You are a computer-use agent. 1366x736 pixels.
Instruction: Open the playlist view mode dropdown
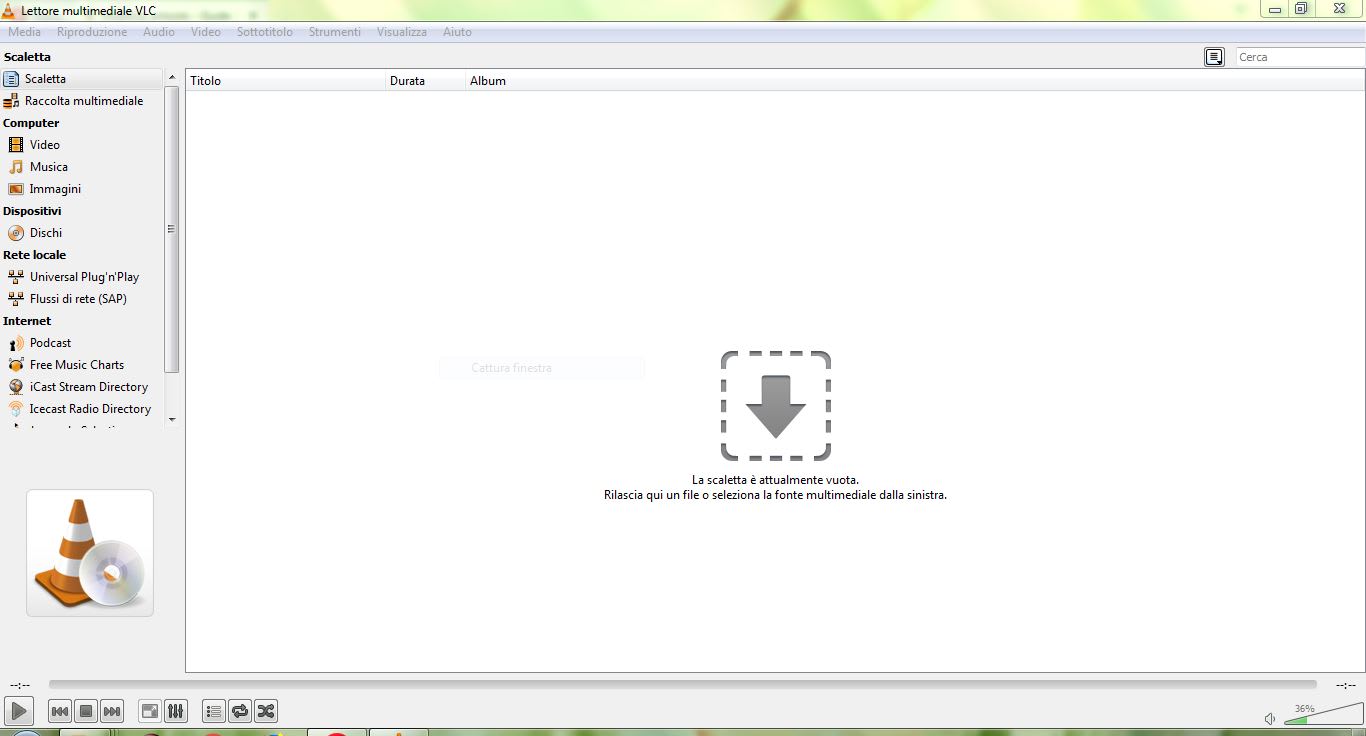1214,57
